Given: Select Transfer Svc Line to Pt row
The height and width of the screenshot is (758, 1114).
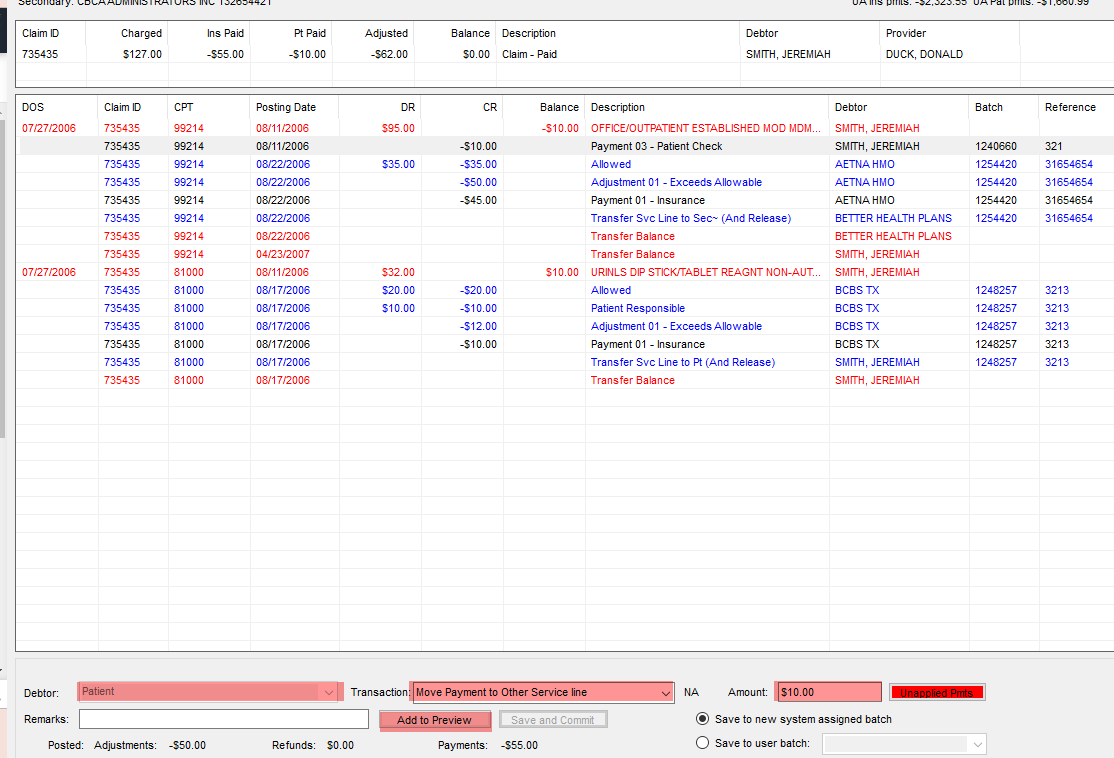Looking at the screenshot, I should 565,362.
